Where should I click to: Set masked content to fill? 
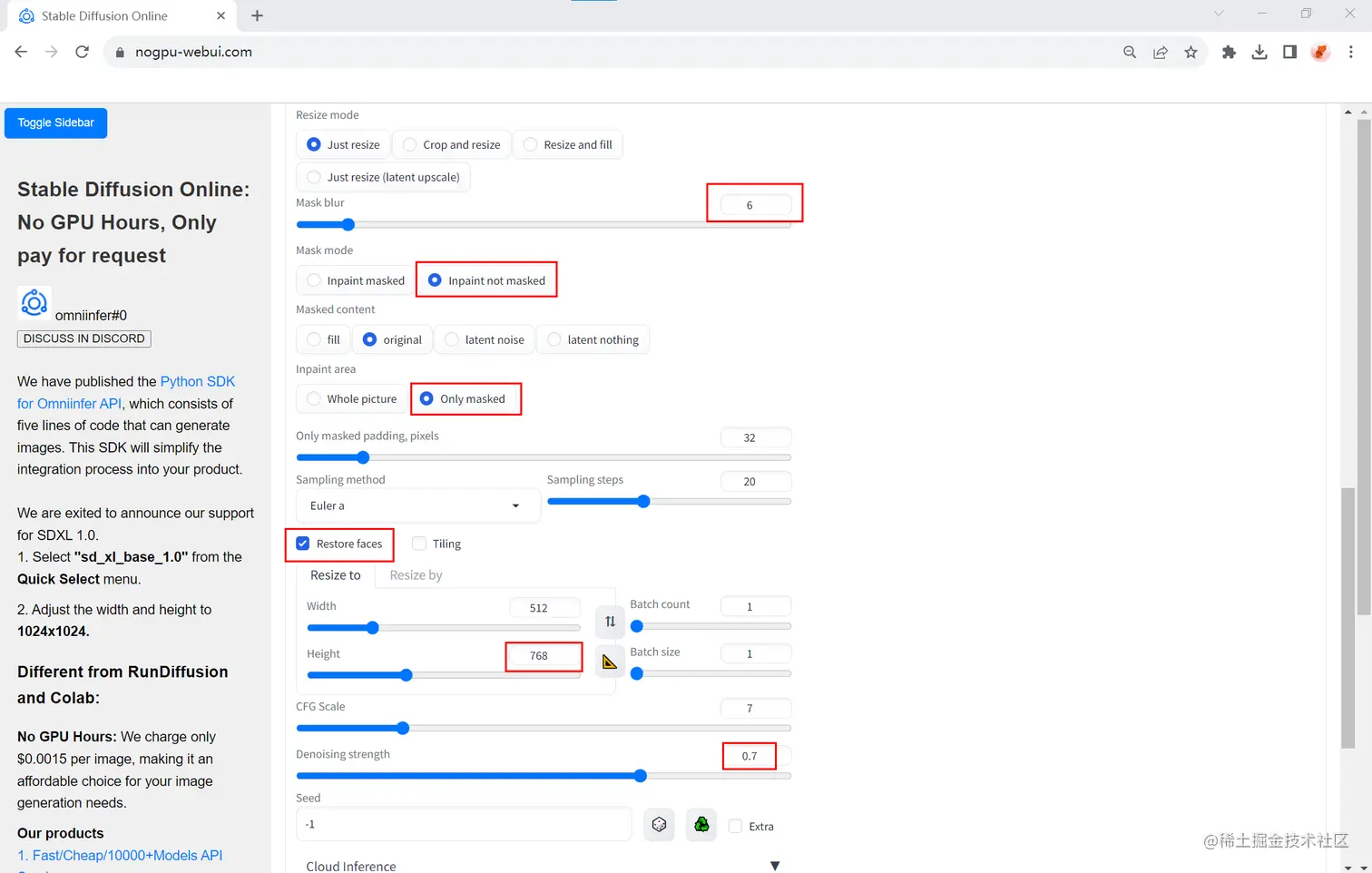(x=323, y=339)
